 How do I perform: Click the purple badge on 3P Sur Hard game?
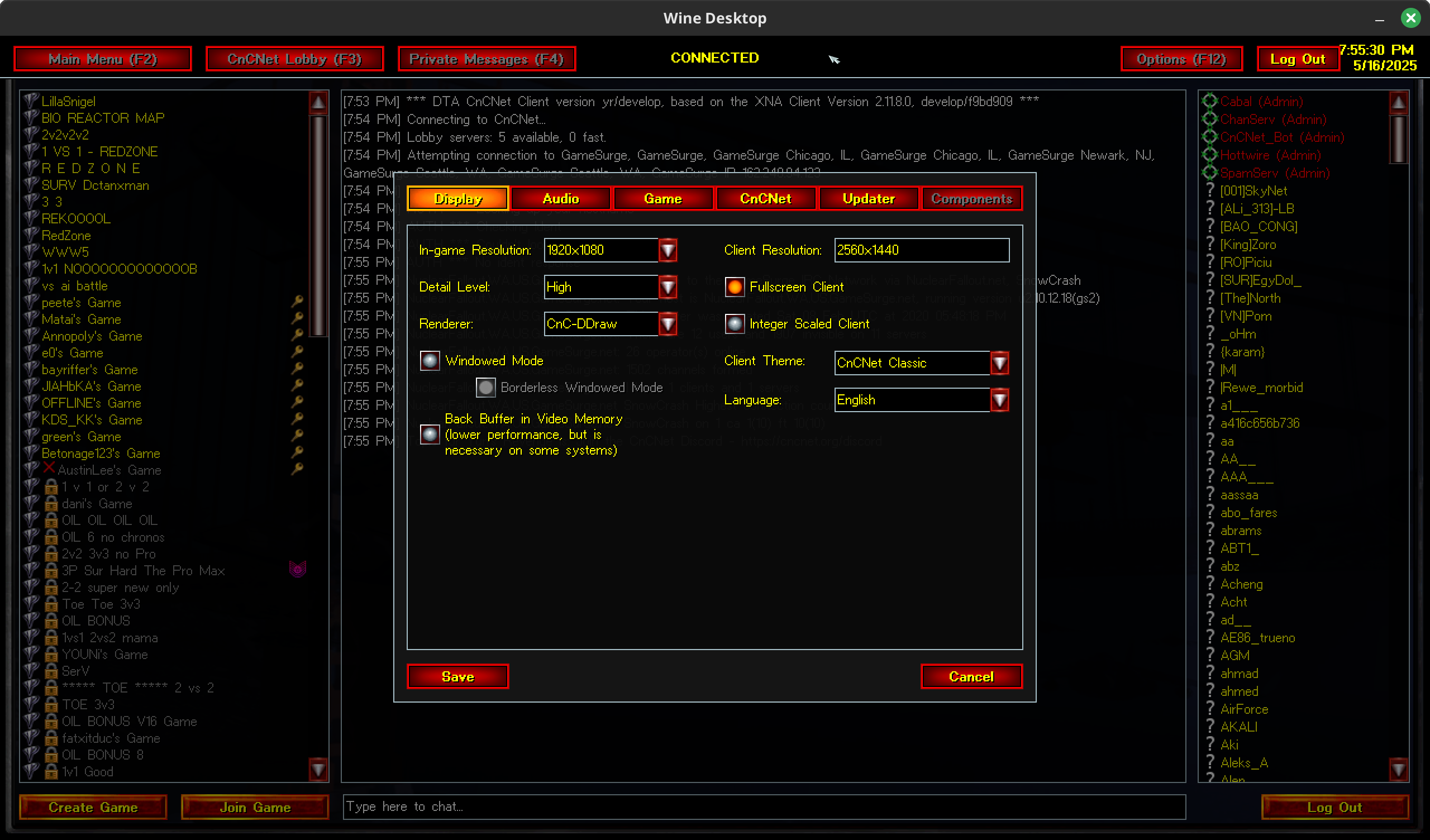297,569
